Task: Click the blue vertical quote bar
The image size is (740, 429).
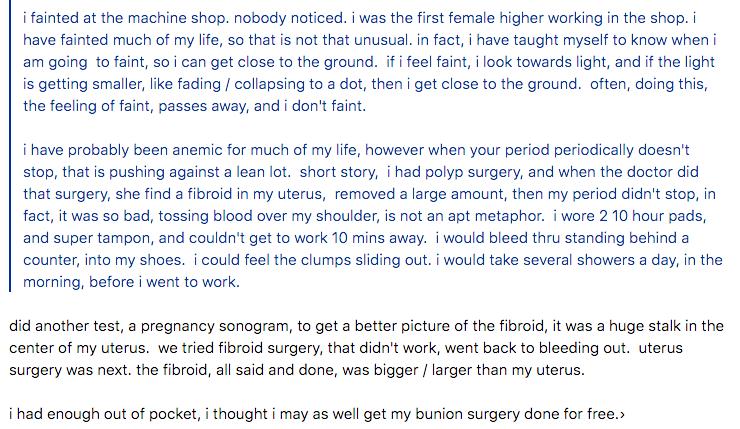Action: tap(10, 146)
